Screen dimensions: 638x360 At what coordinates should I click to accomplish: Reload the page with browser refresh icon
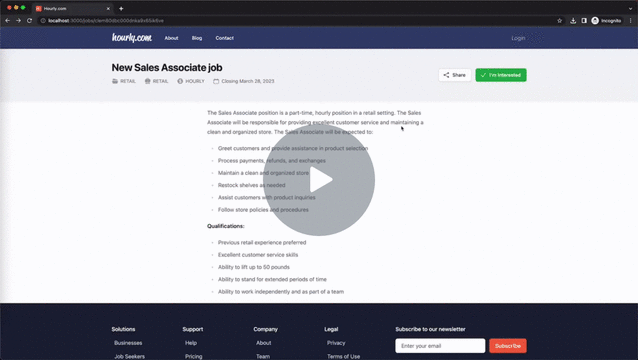29,20
